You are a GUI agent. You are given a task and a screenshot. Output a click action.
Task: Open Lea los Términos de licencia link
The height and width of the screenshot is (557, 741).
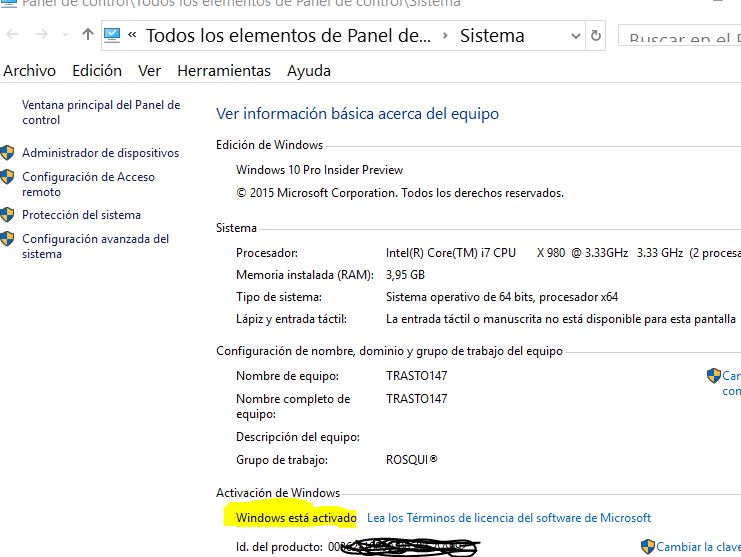pyautogui.click(x=509, y=518)
